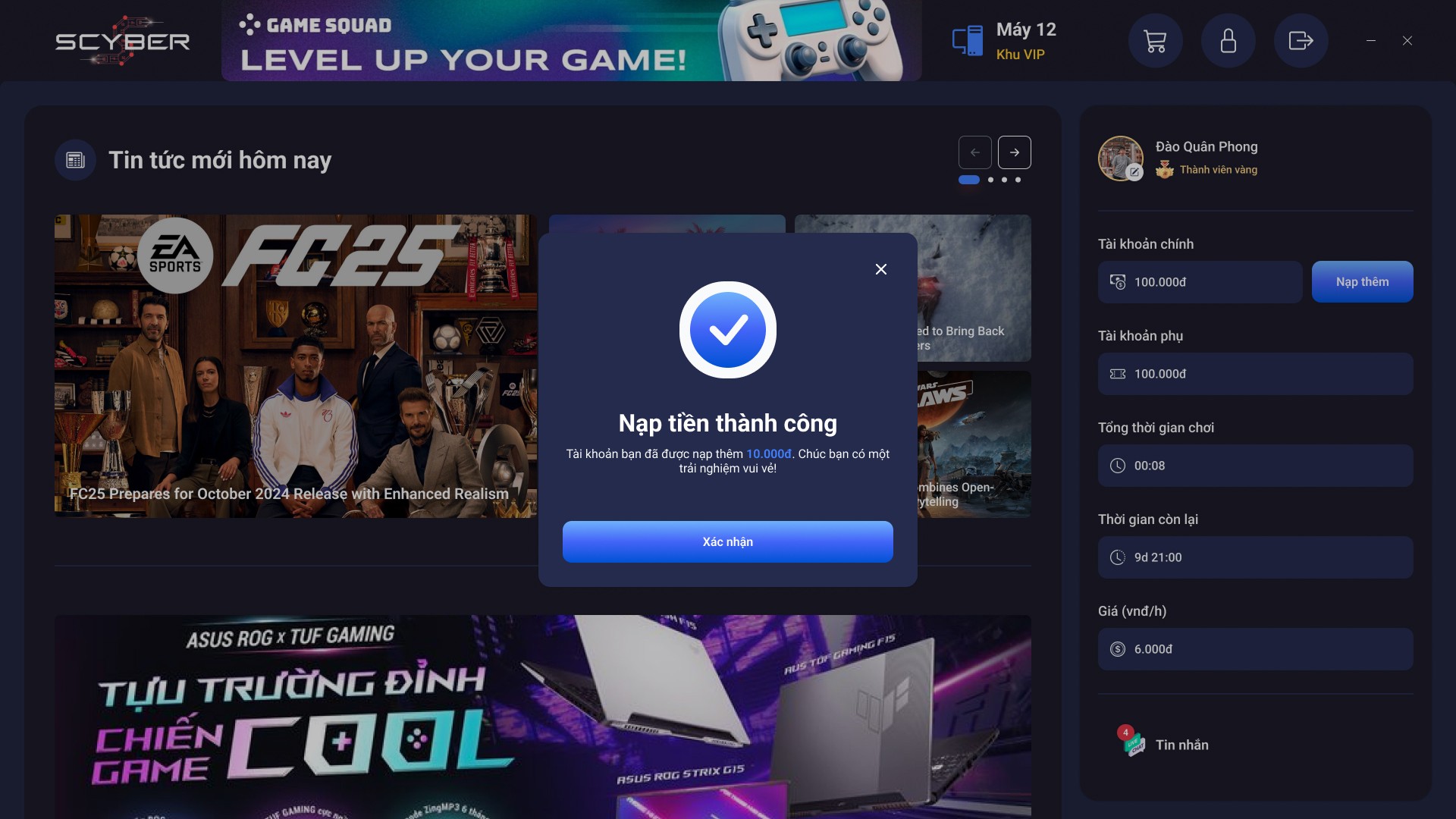Open the ASUS ROG TUF Gaming banner

click(x=542, y=717)
